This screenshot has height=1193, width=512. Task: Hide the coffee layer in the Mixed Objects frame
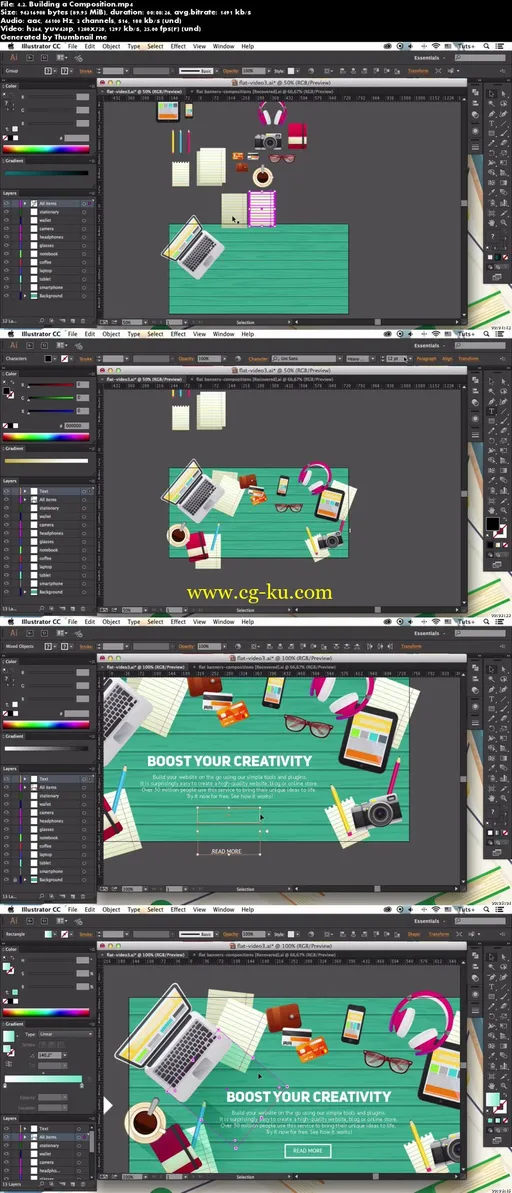pos(7,846)
